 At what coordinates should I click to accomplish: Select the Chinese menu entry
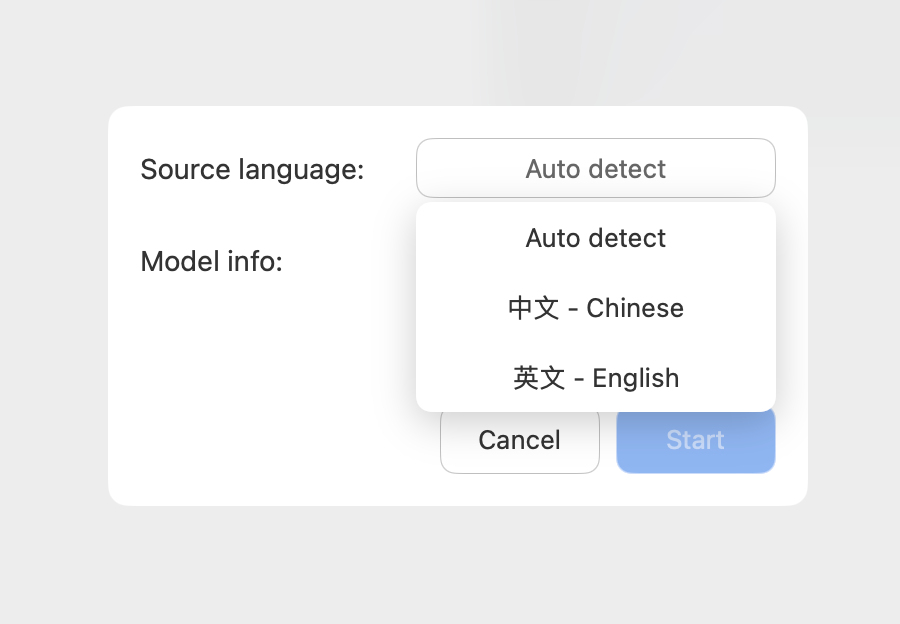595,308
